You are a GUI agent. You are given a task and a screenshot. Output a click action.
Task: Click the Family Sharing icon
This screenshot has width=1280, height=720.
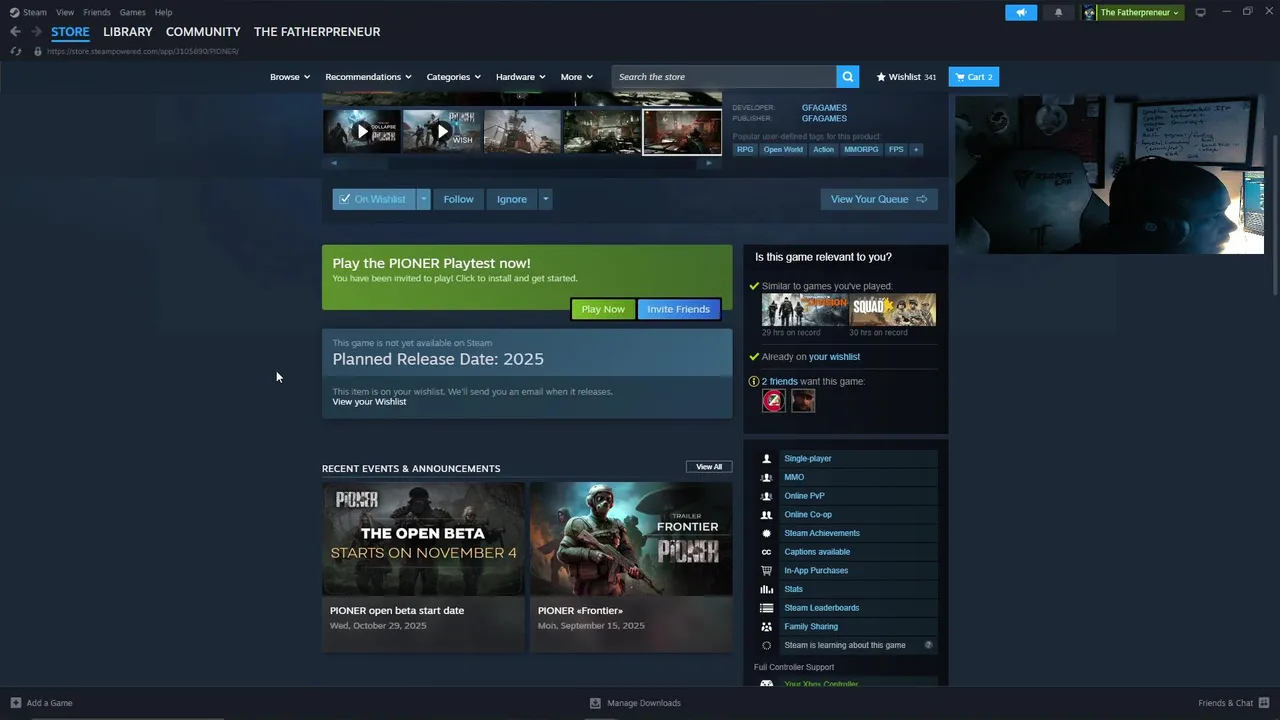pos(767,627)
